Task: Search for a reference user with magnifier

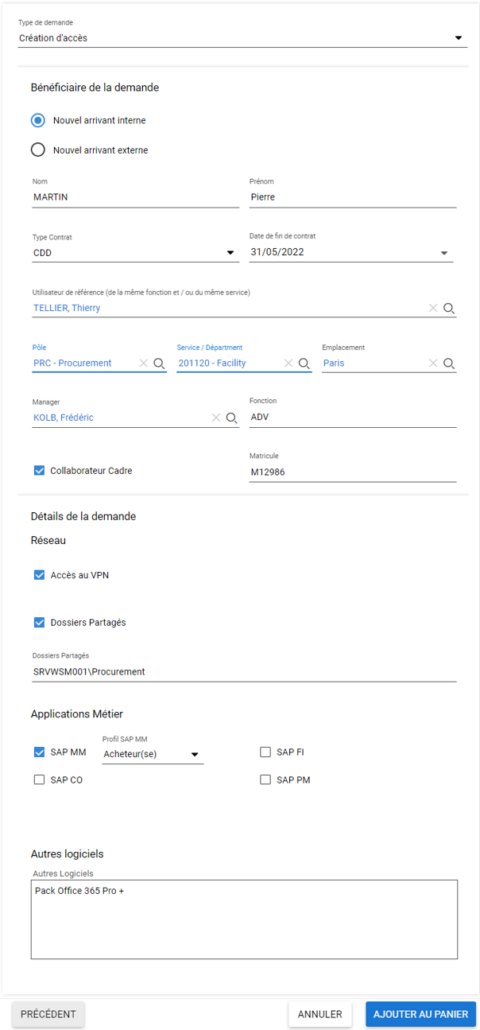Action: click(448, 307)
